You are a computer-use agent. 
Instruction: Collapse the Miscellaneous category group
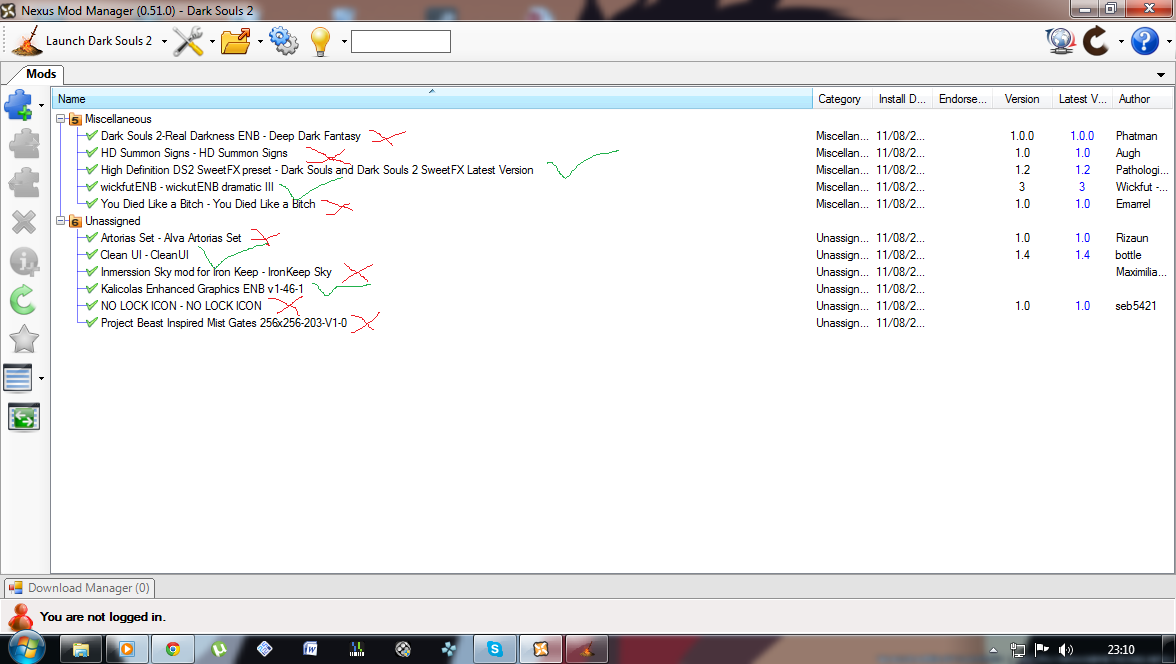61,119
